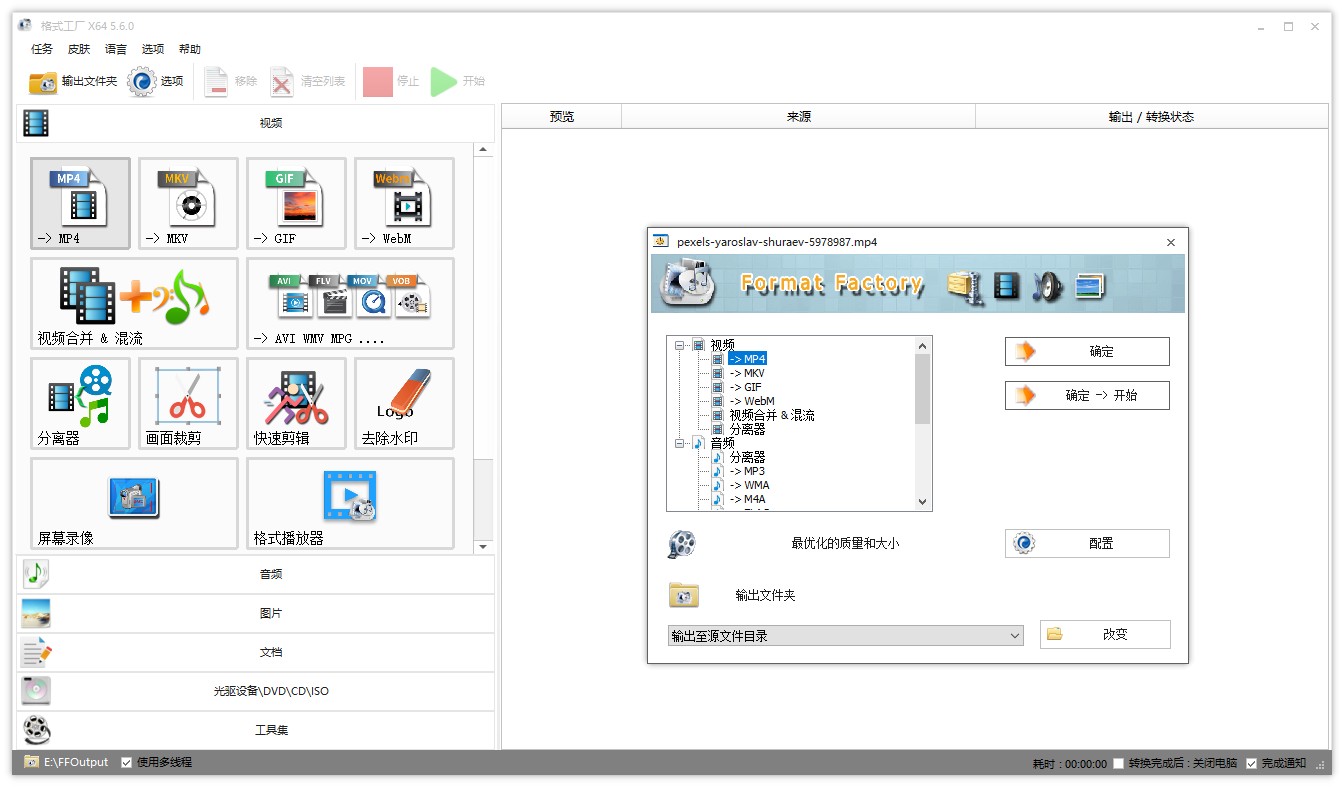1344x787 pixels.
Task: Click the left panel scrollbar up arrow
Action: tap(484, 150)
